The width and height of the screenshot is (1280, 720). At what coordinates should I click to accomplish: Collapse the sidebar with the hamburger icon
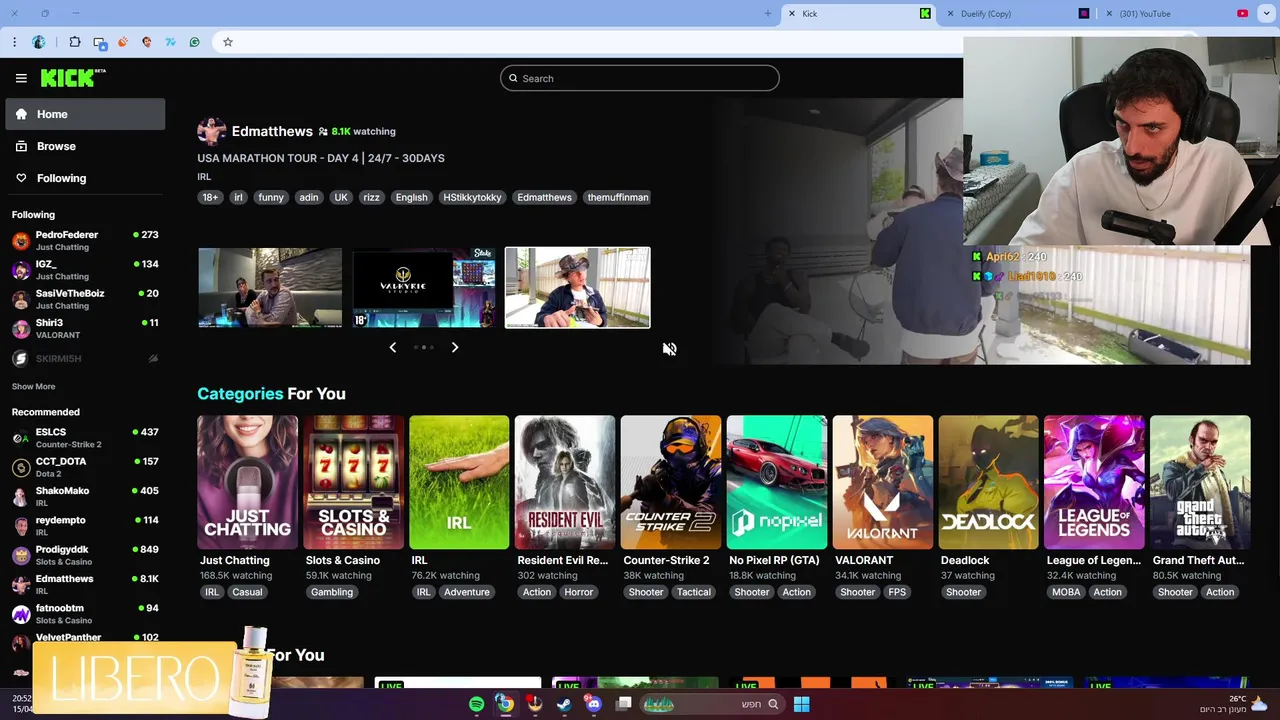click(x=21, y=78)
